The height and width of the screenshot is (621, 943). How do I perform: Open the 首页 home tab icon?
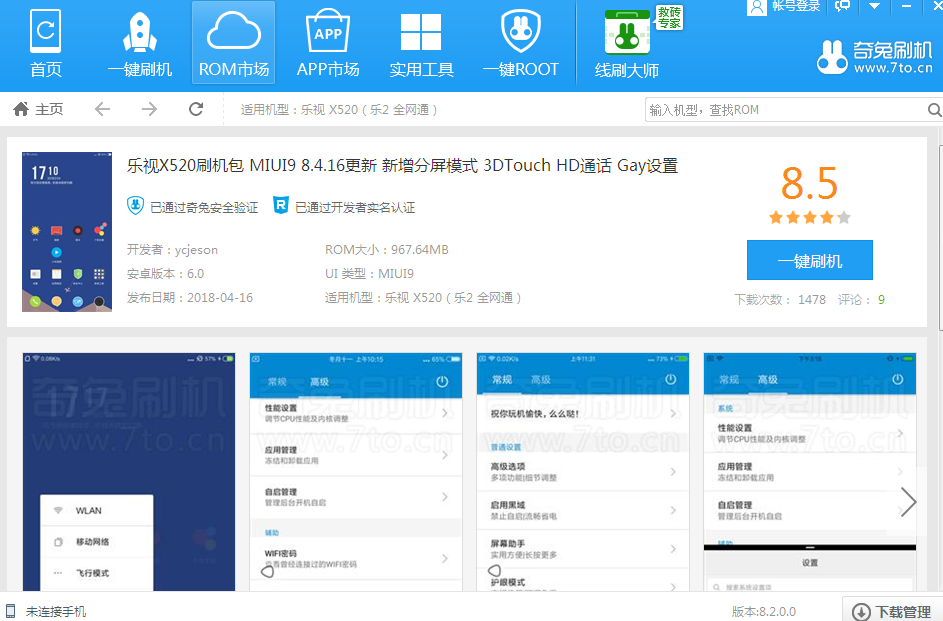[46, 31]
